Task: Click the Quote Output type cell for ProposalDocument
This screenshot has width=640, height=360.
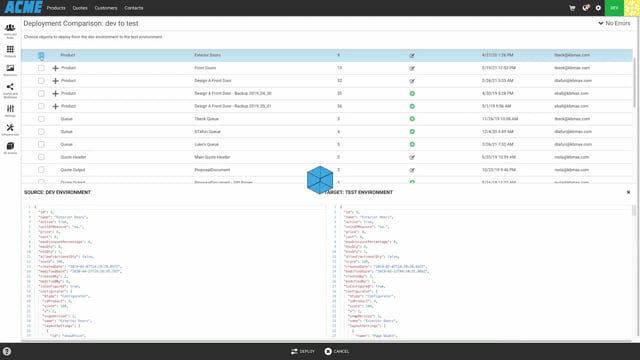Action: click(x=73, y=170)
